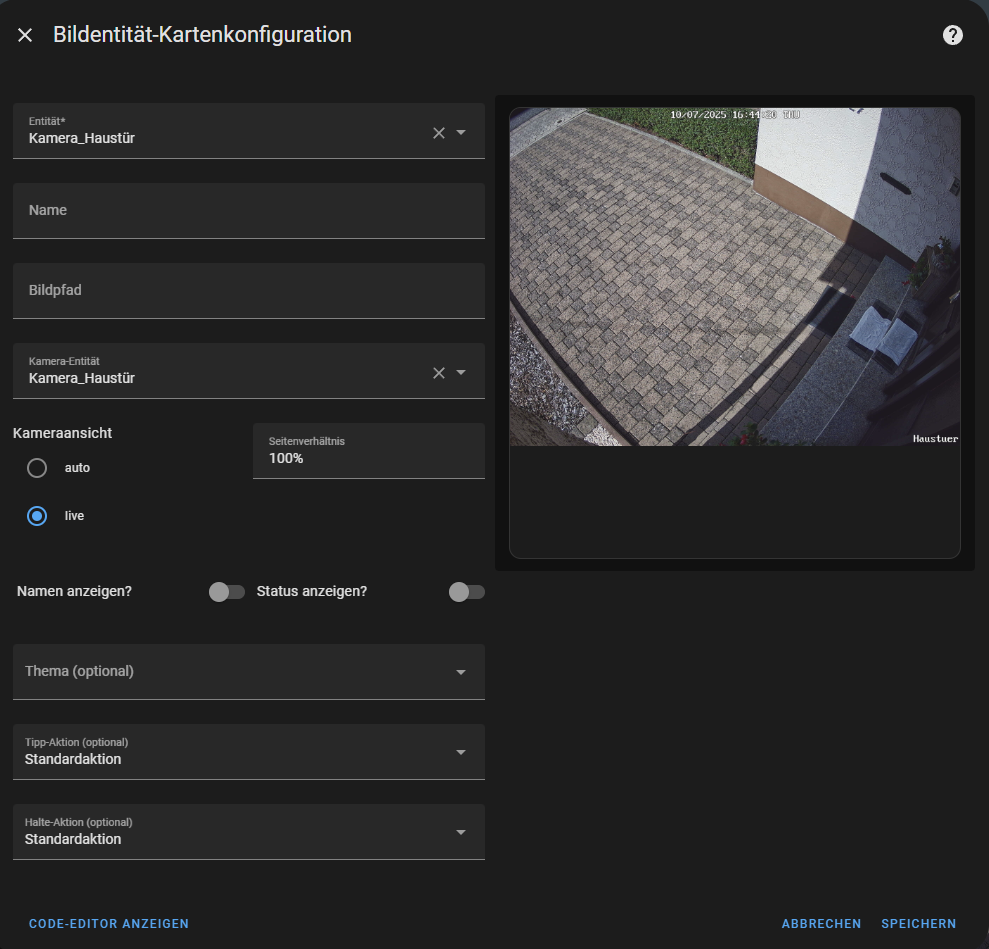Clear the Kamera-Entität field with X icon
This screenshot has height=949, width=989.
click(x=438, y=373)
